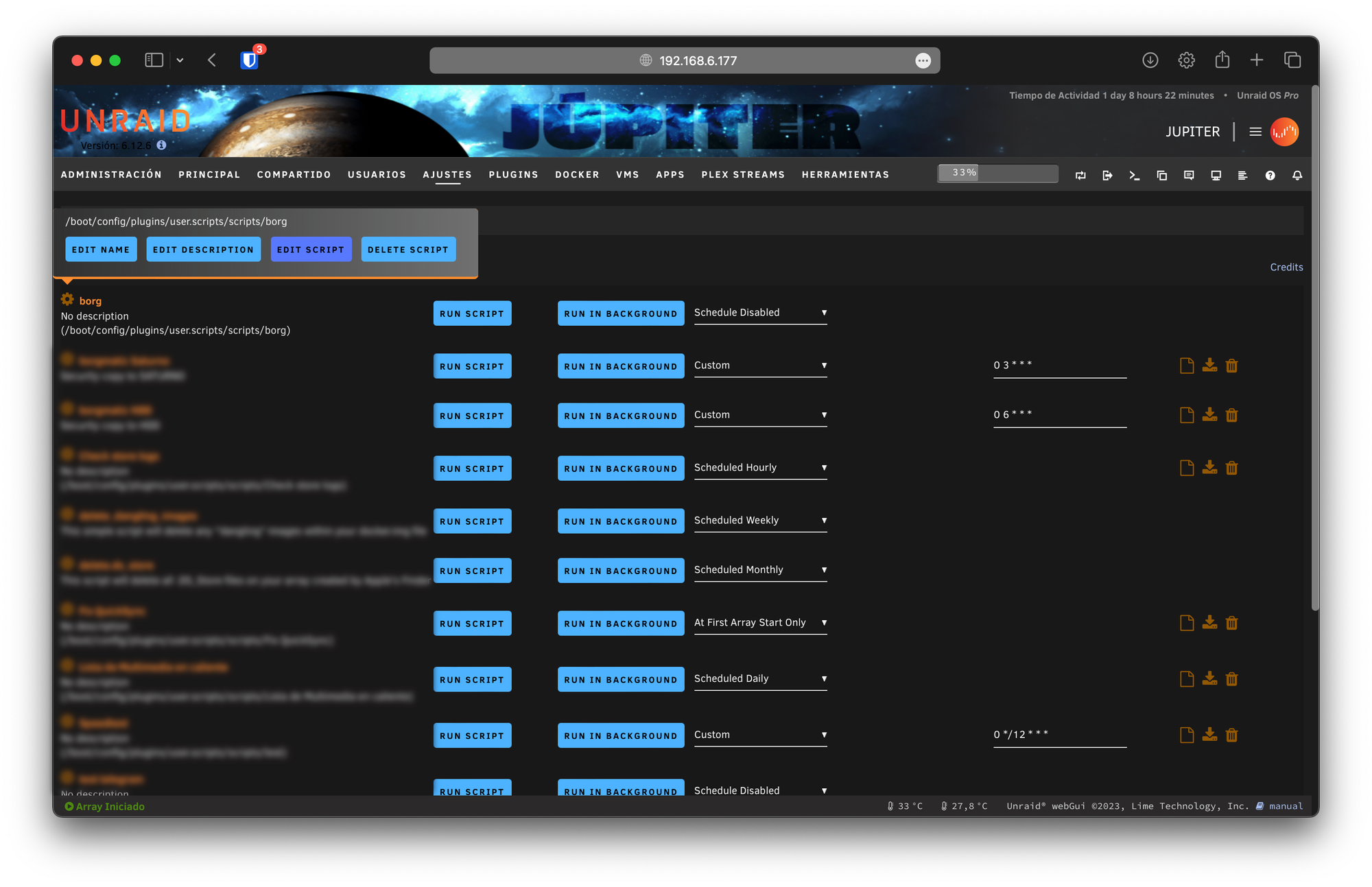Viewport: 1372px width, 887px height.
Task: Open the notifications bell icon
Action: point(1297,176)
